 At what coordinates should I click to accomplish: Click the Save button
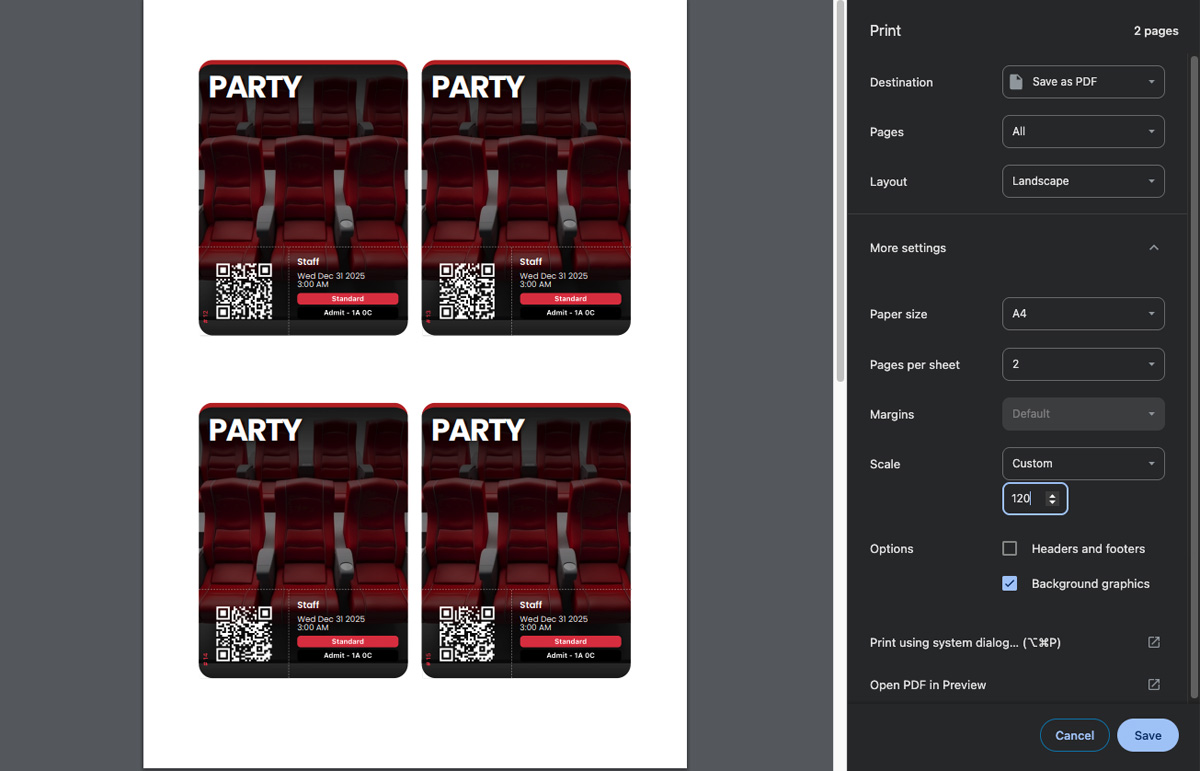(1147, 735)
